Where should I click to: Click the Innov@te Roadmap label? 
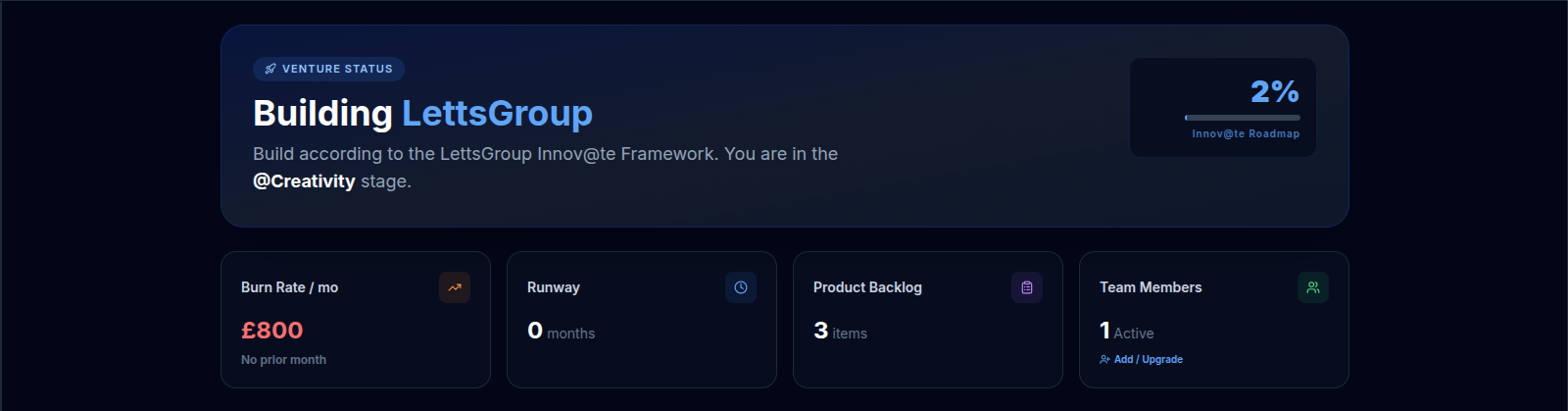1246,134
